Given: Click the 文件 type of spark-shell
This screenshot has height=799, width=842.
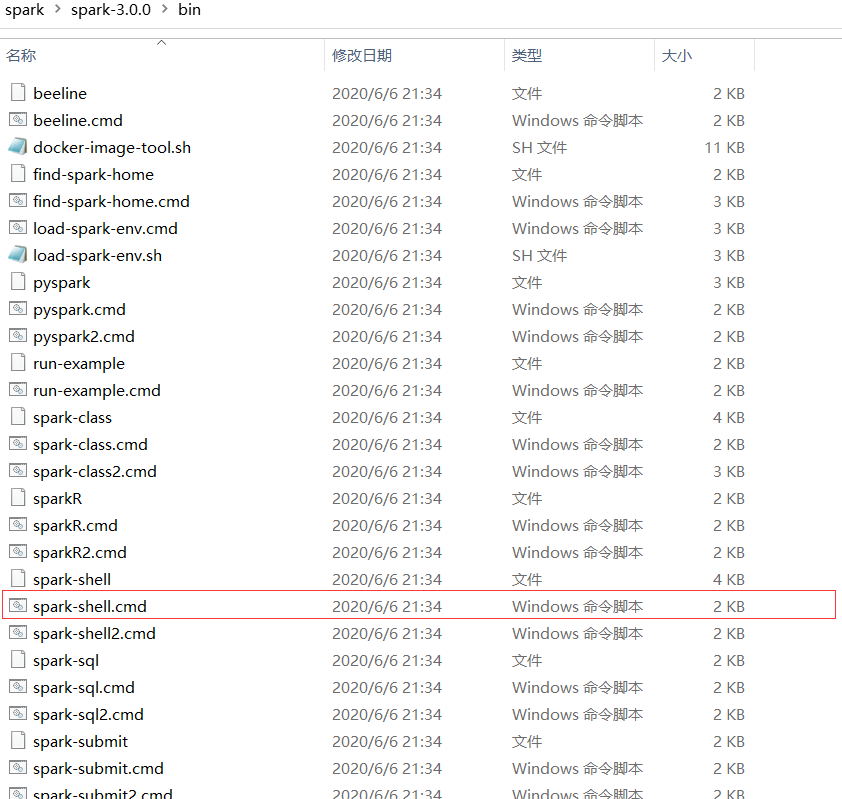Looking at the screenshot, I should 526,579.
